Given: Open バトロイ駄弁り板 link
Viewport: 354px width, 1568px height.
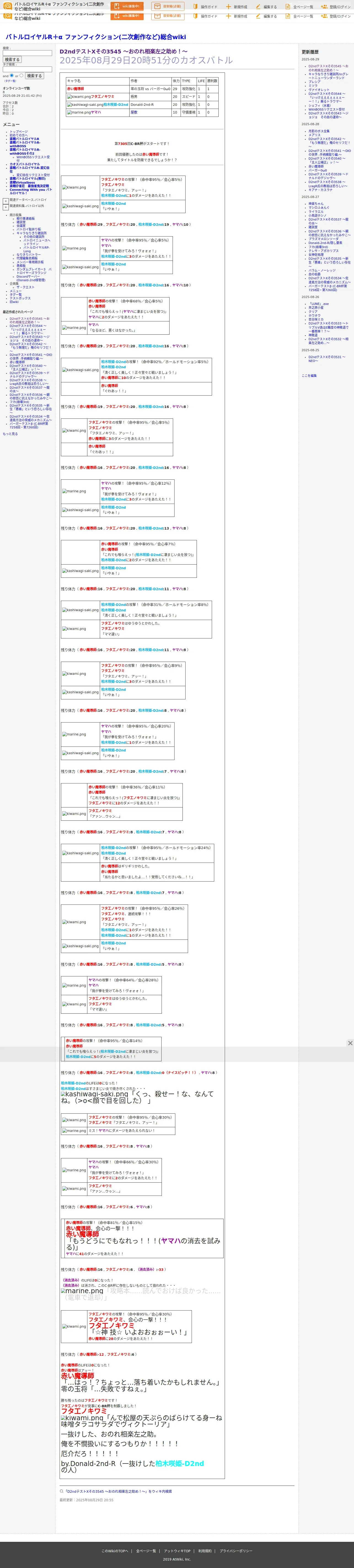Looking at the screenshot, I should point(29,229).
